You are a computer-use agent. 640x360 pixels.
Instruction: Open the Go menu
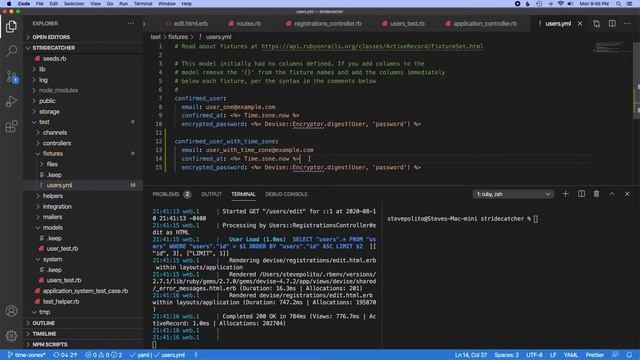coord(110,4)
